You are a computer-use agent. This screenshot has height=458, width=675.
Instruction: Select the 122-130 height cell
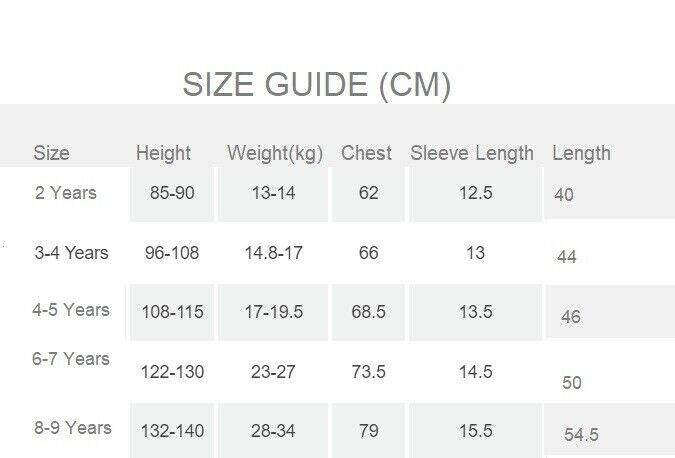point(173,372)
